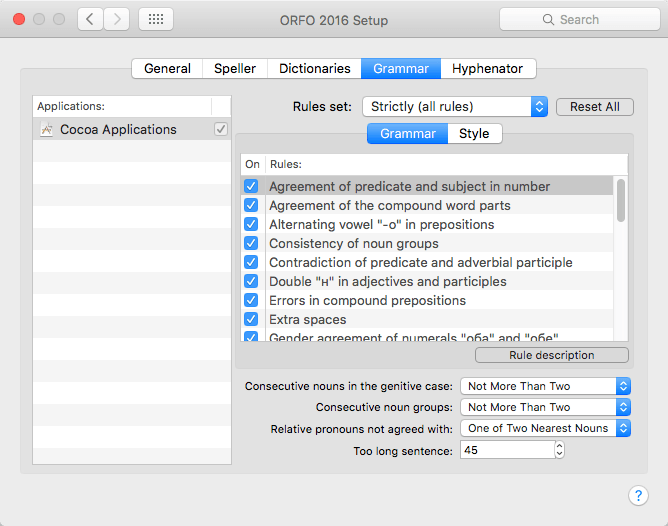Image resolution: width=668 pixels, height=526 pixels.
Task: Close the ORFO 2016 Setup window
Action: click(19, 19)
